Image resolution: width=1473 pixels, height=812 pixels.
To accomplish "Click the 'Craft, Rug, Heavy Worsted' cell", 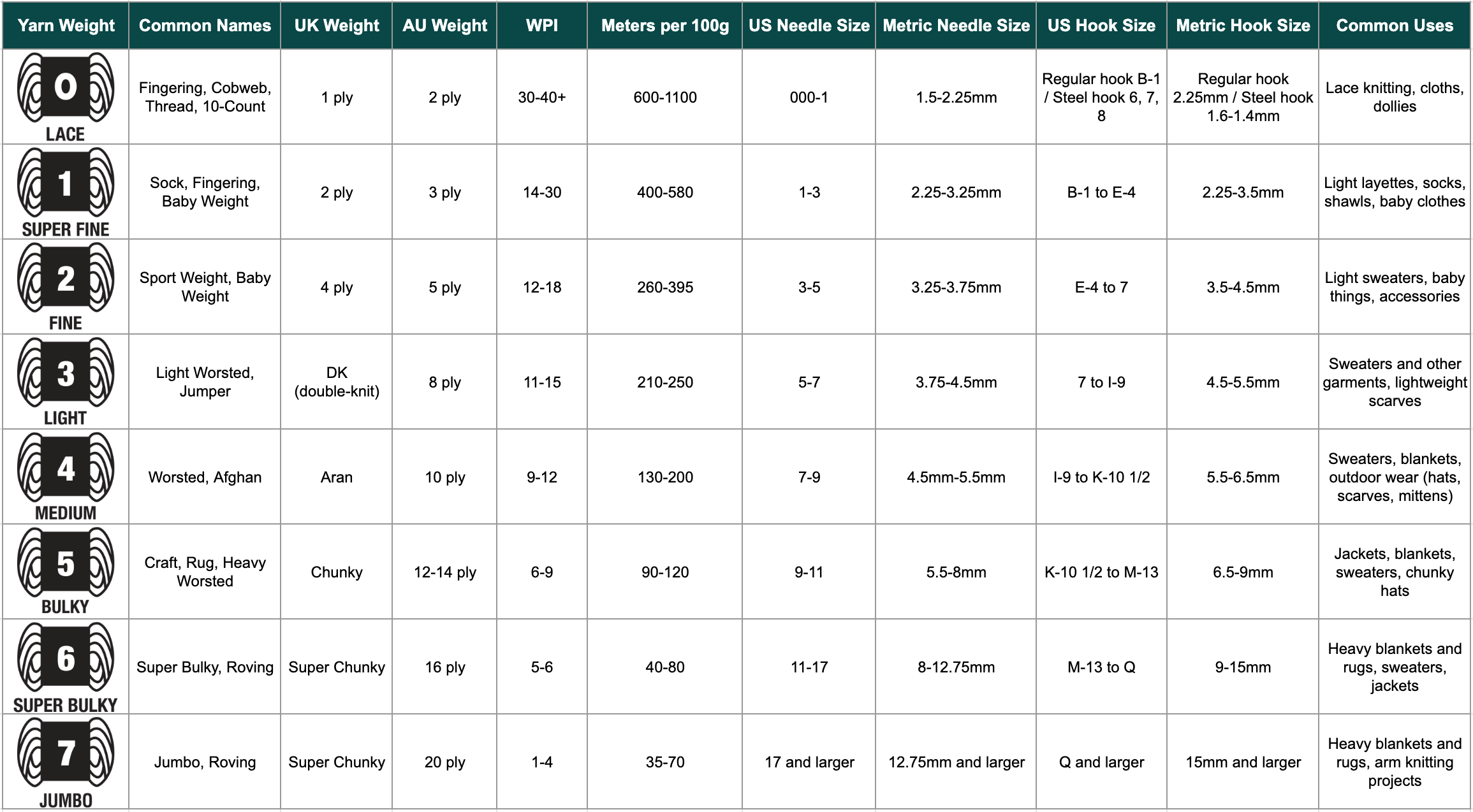I will [205, 572].
